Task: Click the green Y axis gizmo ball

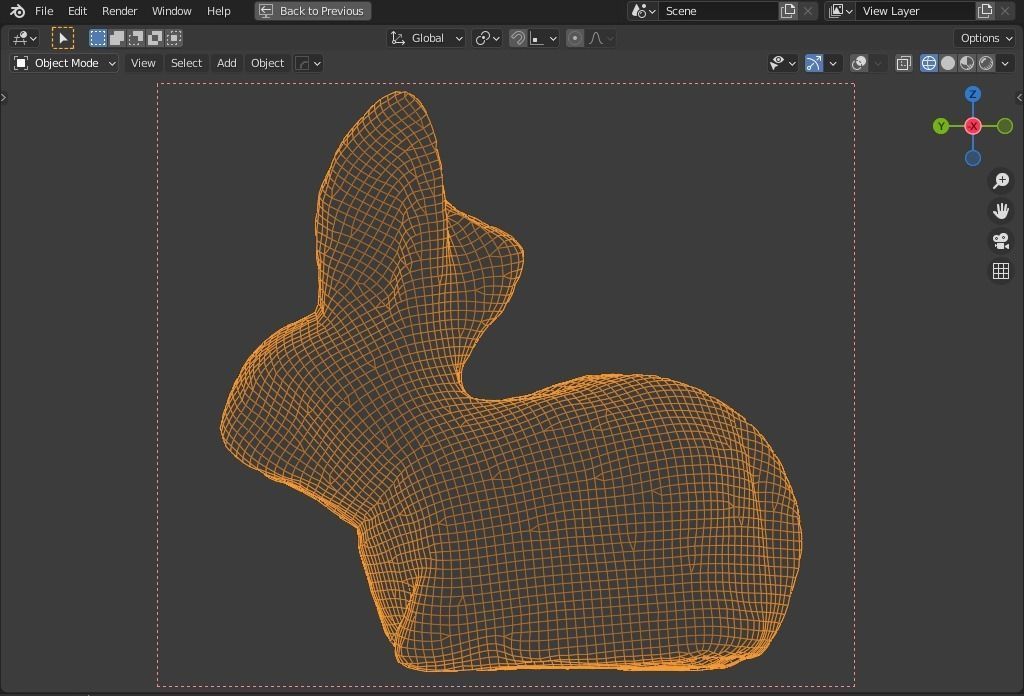Action: (941, 126)
